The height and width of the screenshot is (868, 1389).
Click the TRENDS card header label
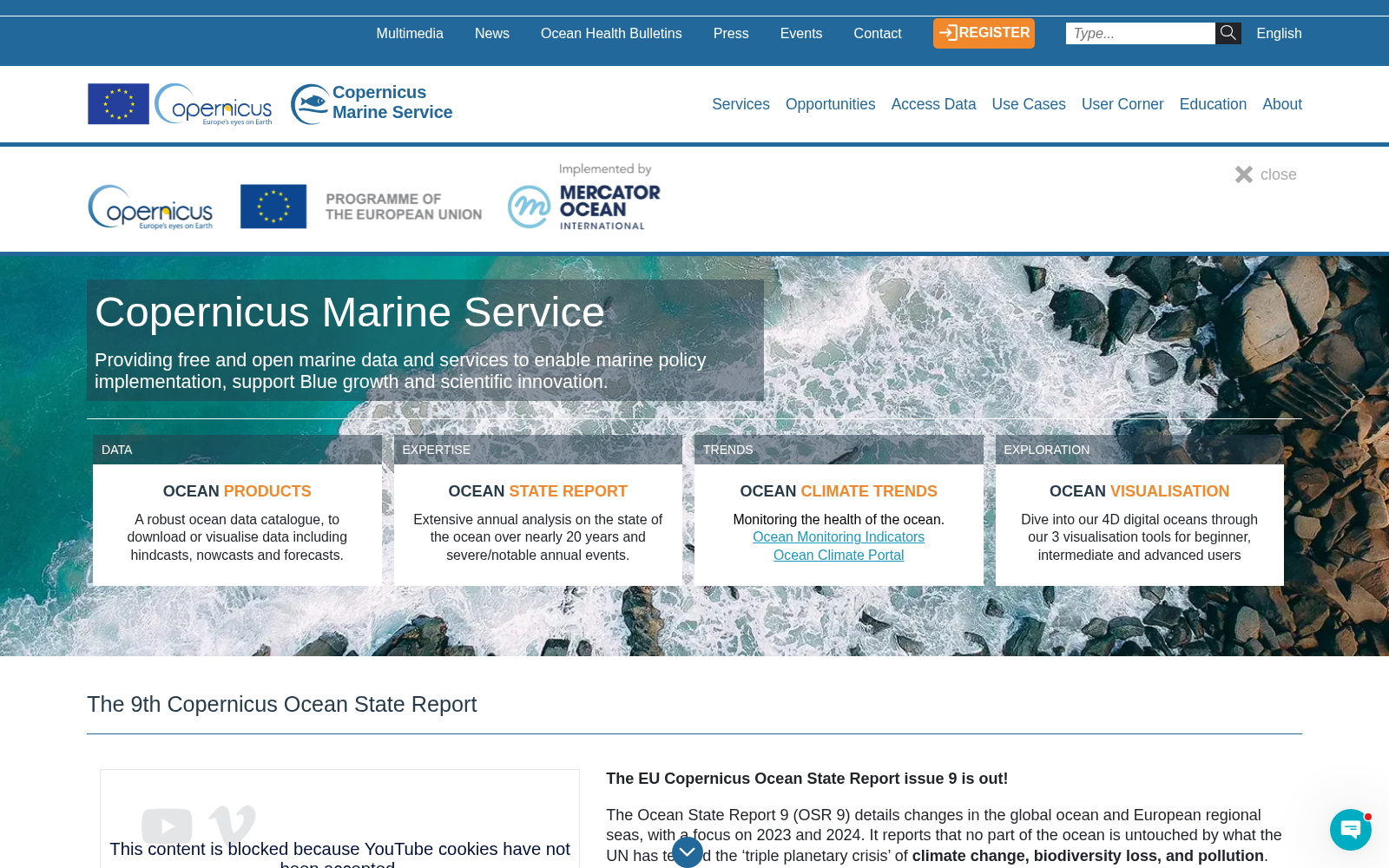coord(727,450)
